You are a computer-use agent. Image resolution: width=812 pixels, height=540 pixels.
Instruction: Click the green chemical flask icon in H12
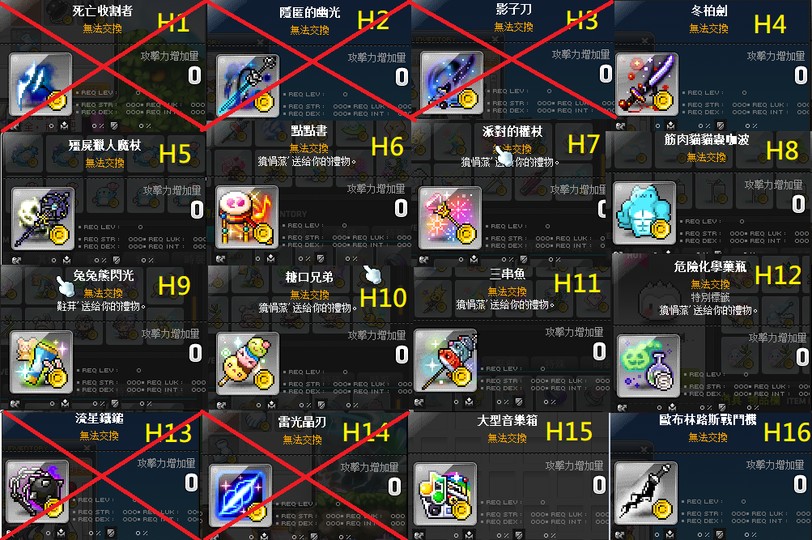648,366
